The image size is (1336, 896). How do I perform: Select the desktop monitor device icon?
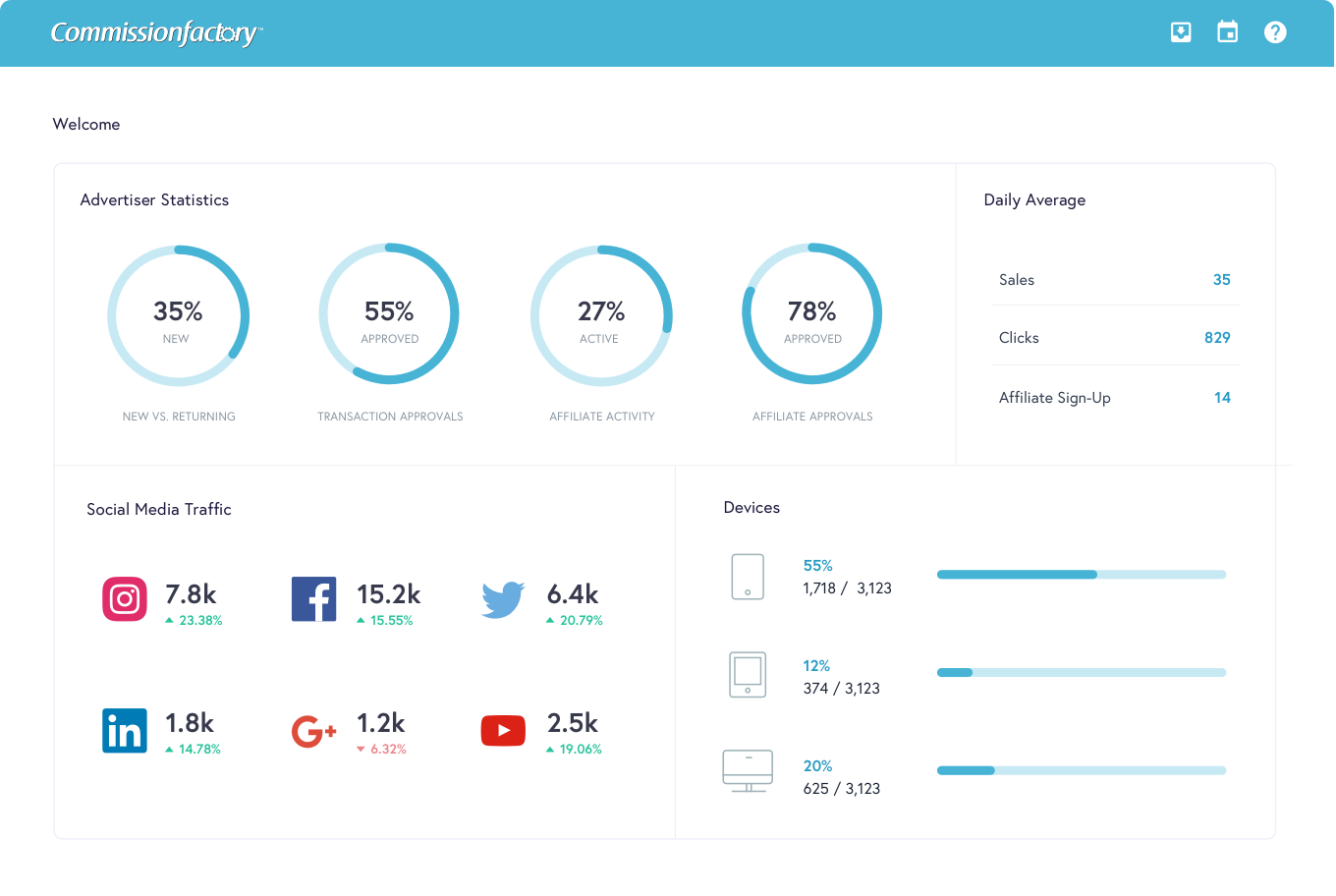(748, 771)
